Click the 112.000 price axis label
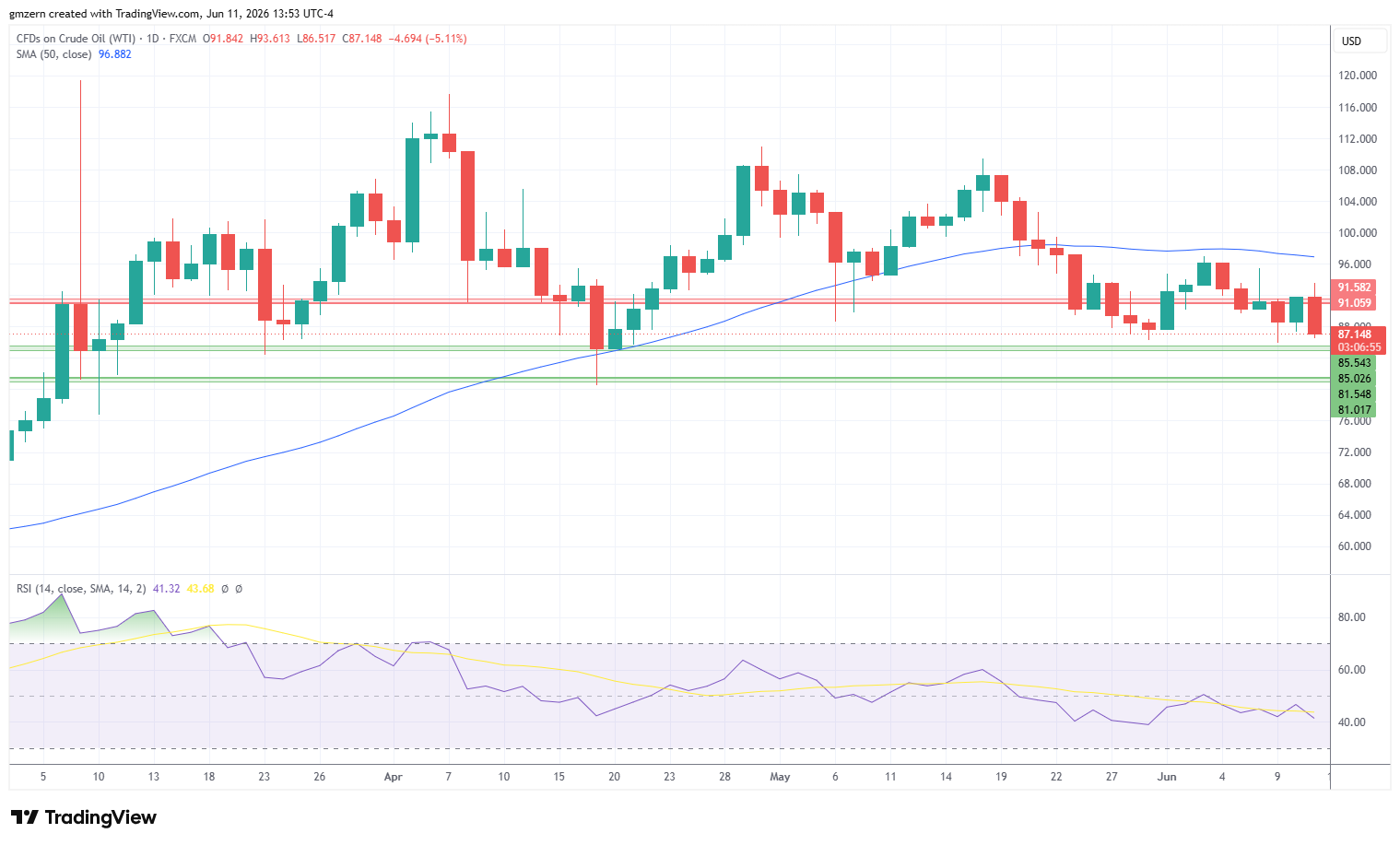The image size is (1400, 845). (1357, 139)
